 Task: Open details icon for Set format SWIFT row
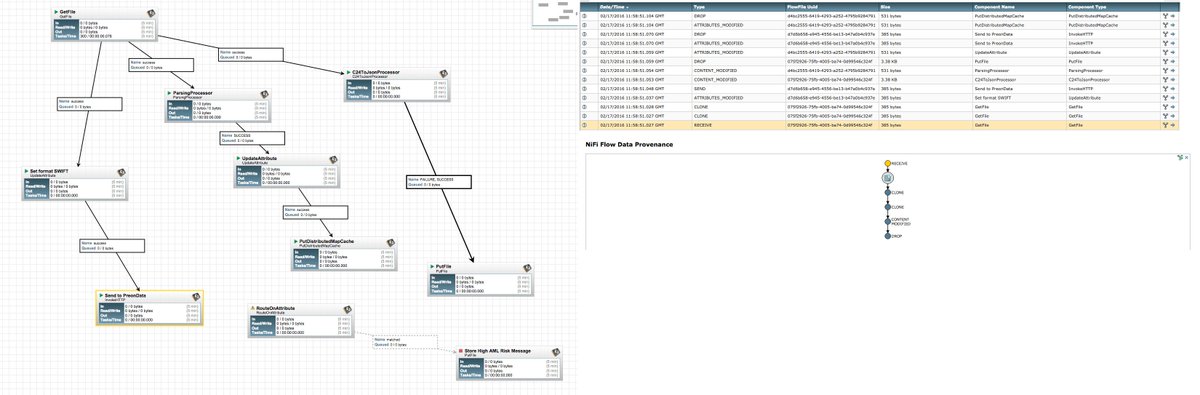point(585,98)
